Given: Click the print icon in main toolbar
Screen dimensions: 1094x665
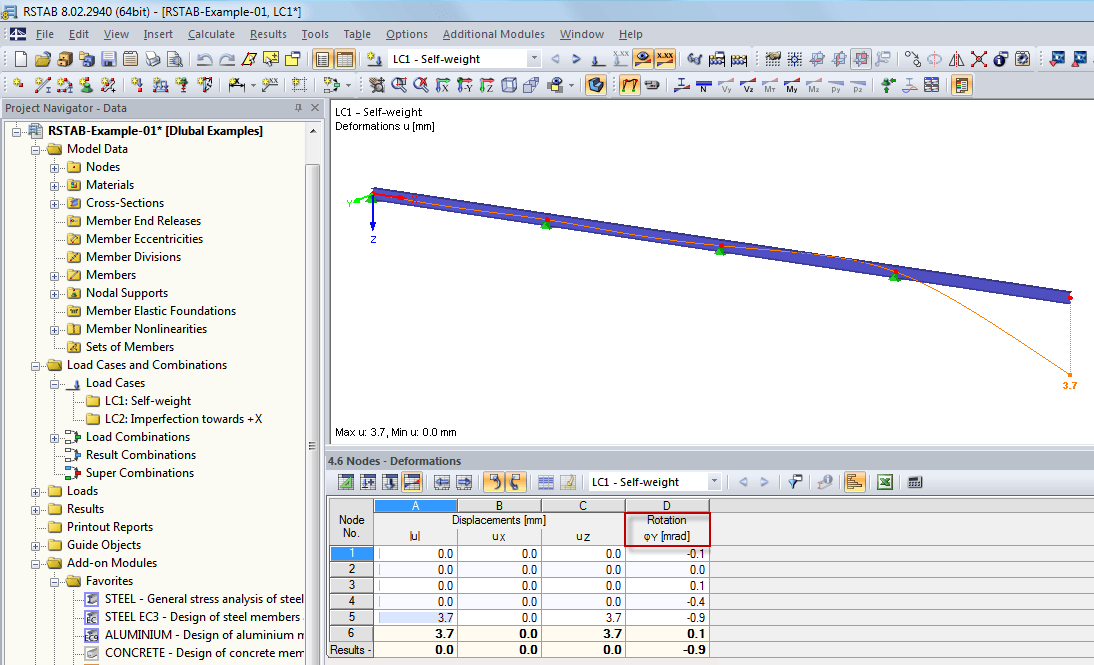Looking at the screenshot, I should (153, 59).
